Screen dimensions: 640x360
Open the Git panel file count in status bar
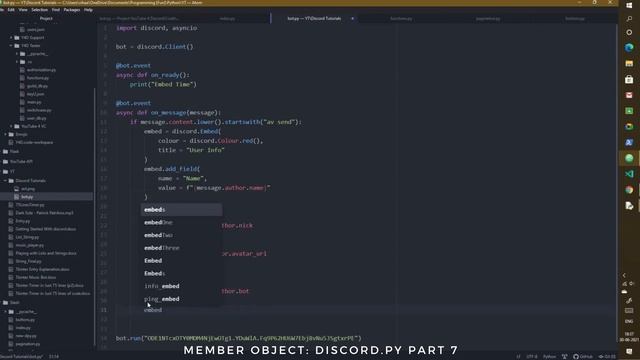pyautogui.click(x=607, y=357)
